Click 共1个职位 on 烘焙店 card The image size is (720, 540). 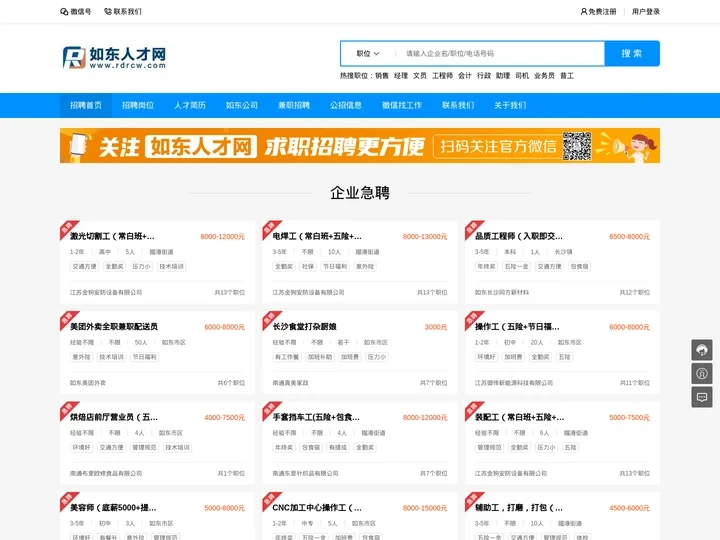point(231,473)
